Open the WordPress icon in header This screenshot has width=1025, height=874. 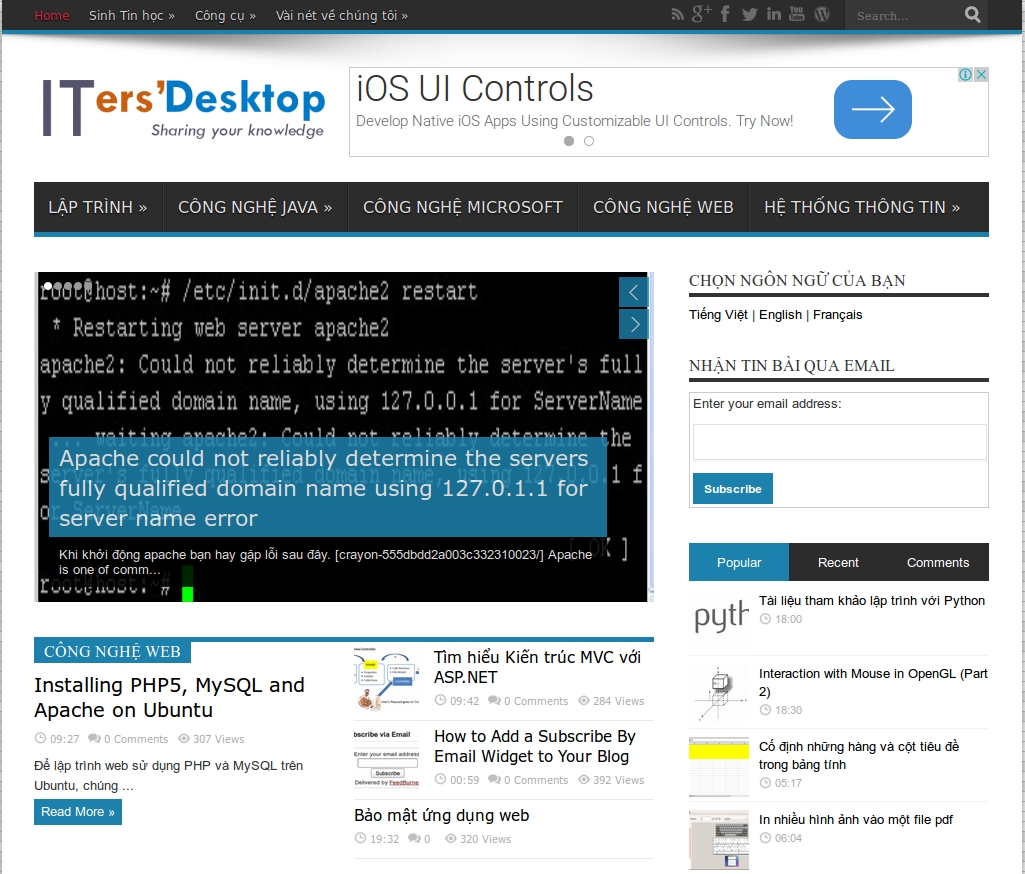pyautogui.click(x=822, y=14)
